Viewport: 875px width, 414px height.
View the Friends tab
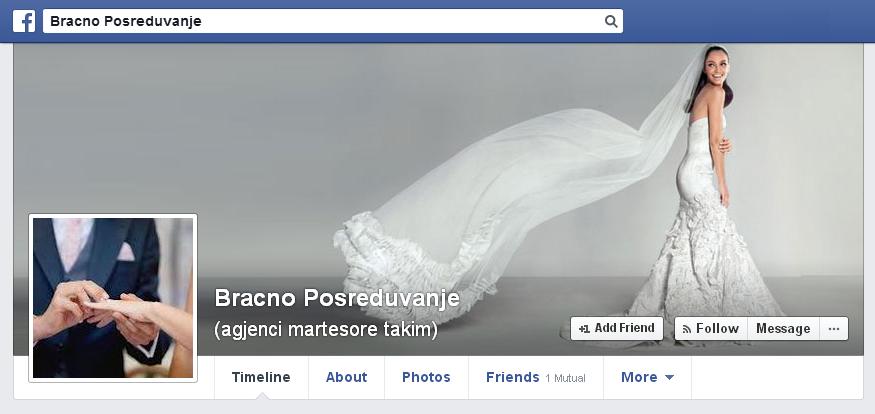coord(512,377)
